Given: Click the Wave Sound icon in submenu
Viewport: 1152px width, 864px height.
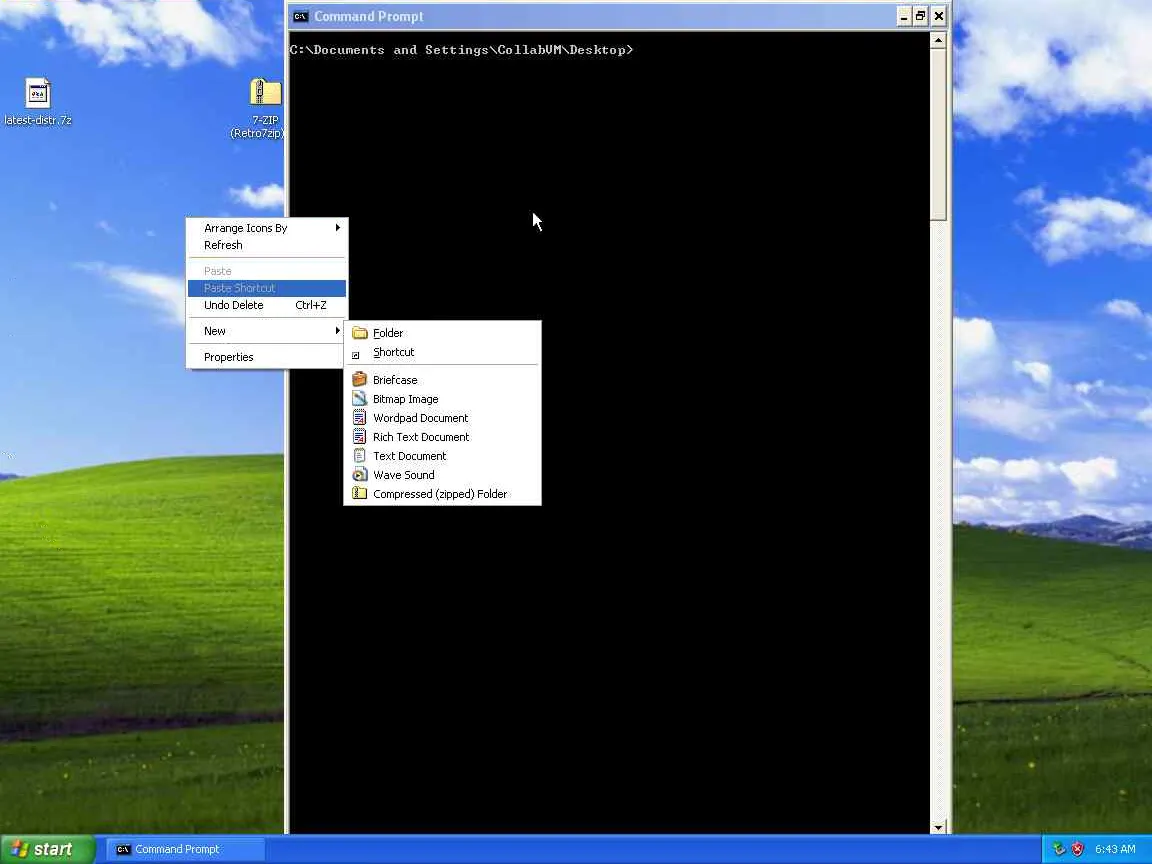Looking at the screenshot, I should coord(359,475).
